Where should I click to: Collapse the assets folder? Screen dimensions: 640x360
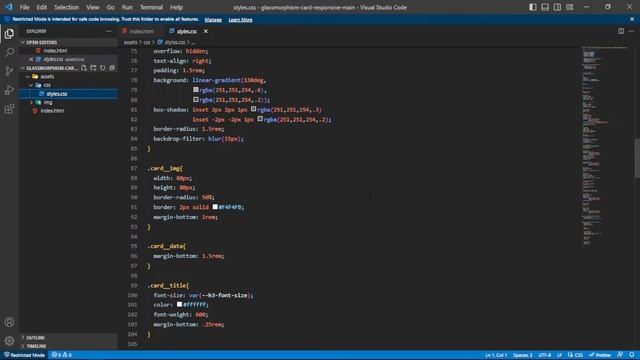click(x=28, y=76)
